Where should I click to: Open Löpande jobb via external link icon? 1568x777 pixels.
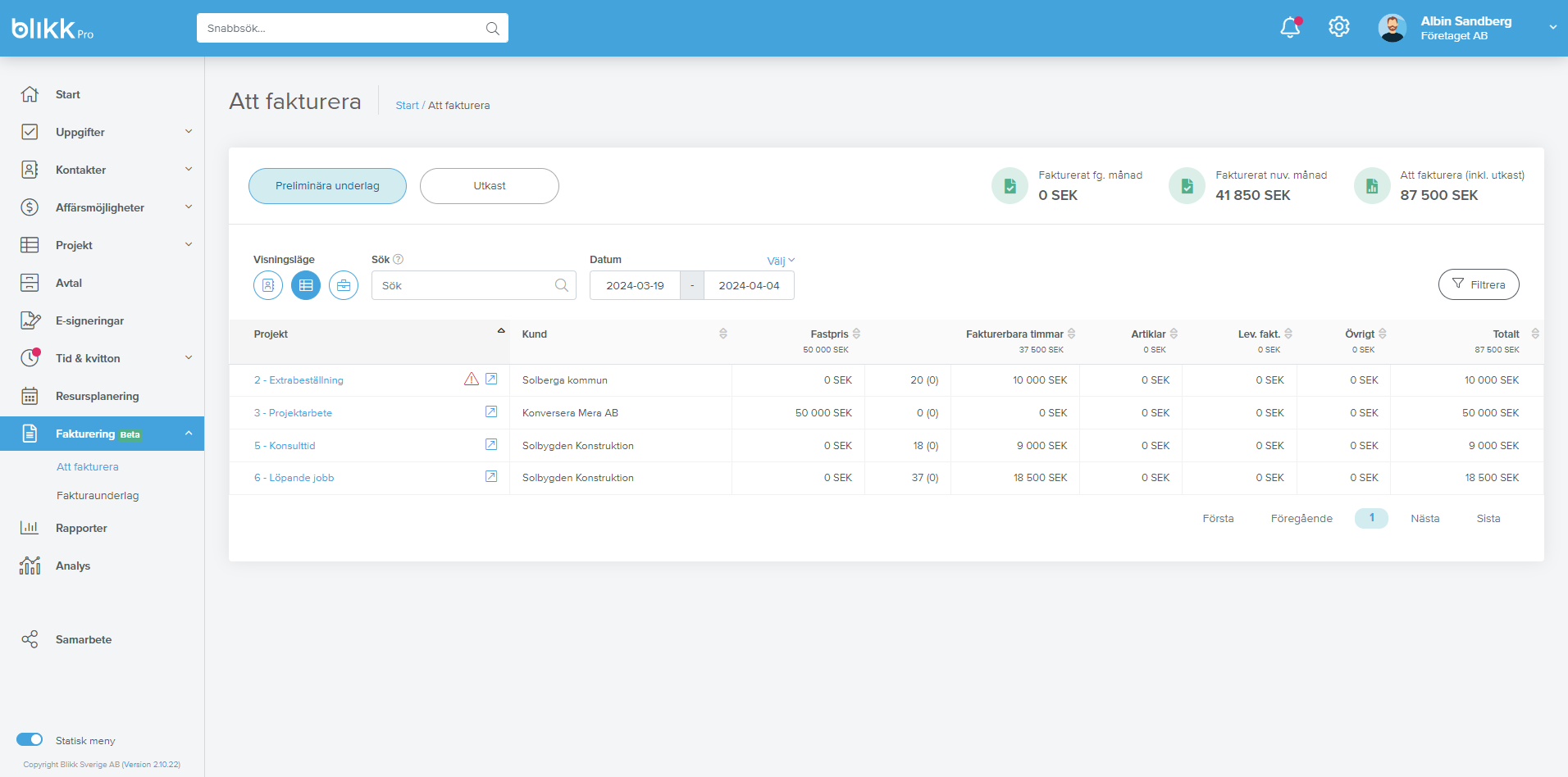pyautogui.click(x=491, y=476)
